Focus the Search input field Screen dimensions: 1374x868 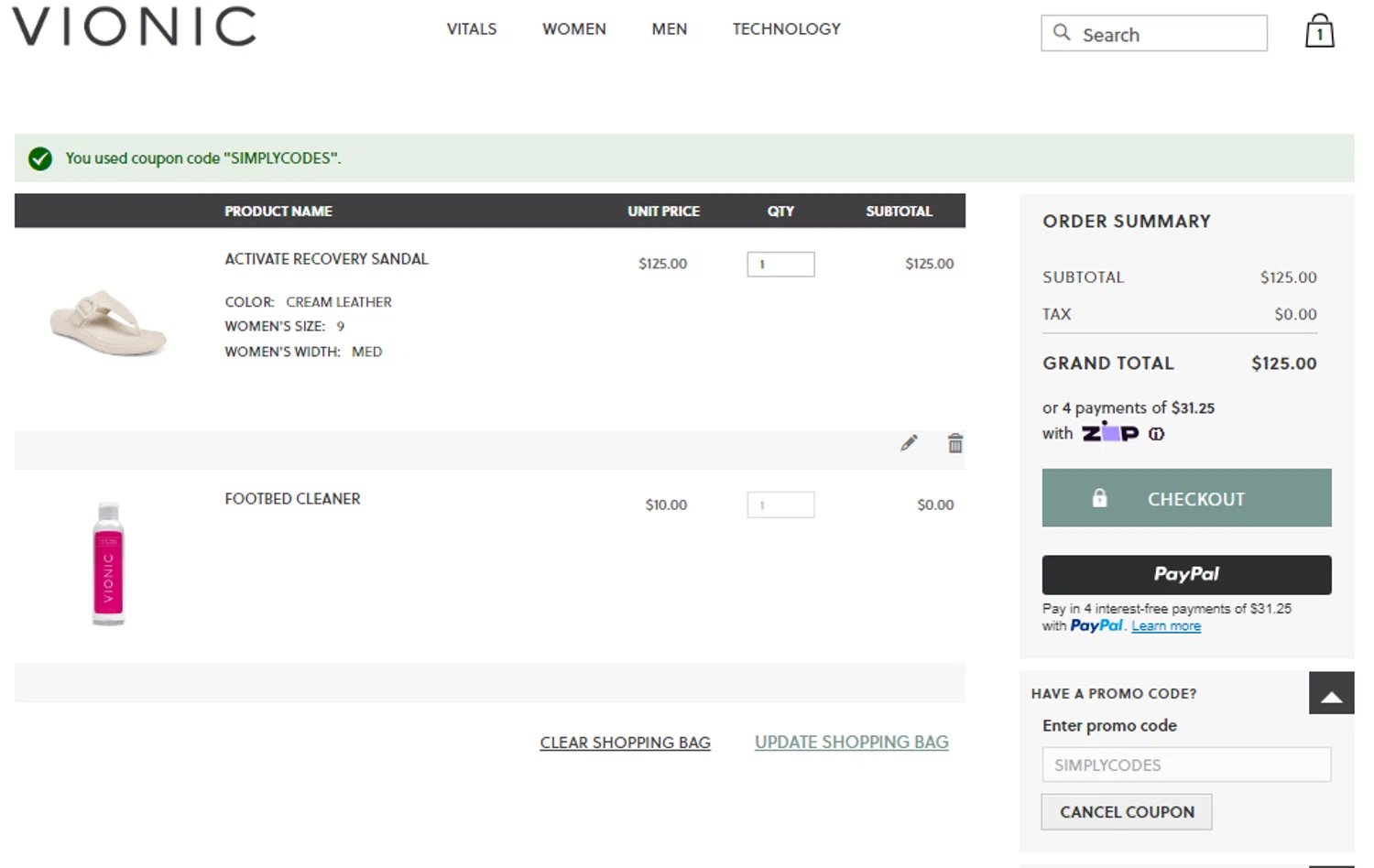(1154, 34)
